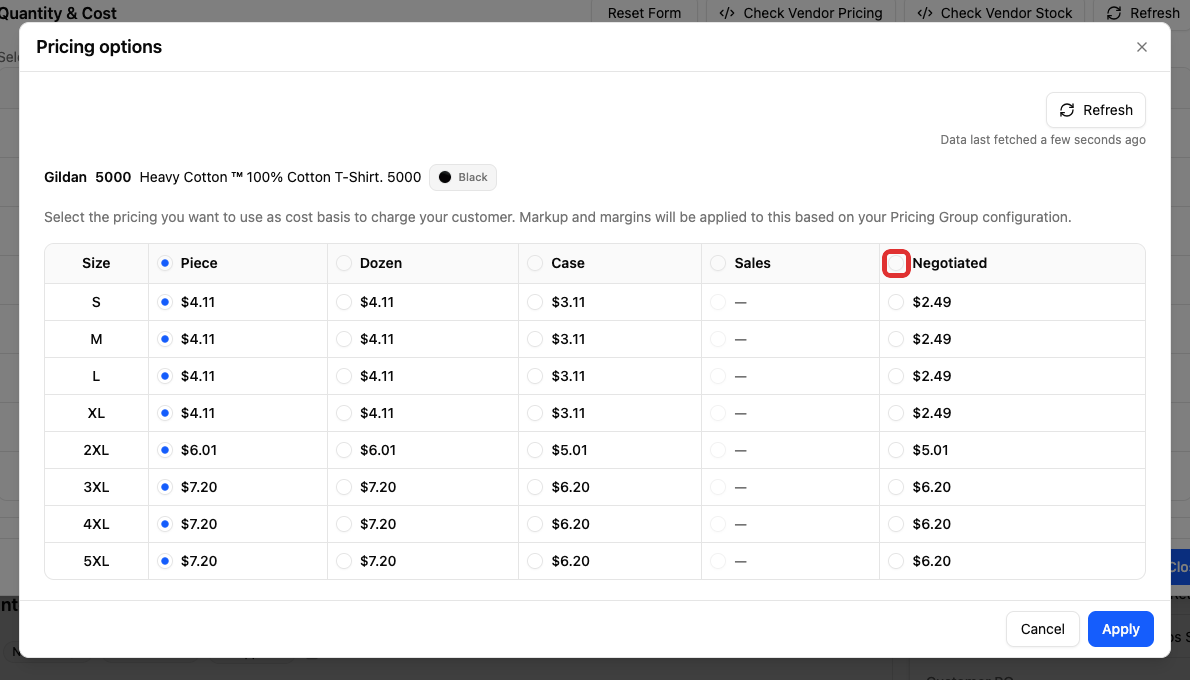This screenshot has width=1190, height=680.
Task: Choose Dozen $6.01 for size 2XL
Action: pos(344,450)
